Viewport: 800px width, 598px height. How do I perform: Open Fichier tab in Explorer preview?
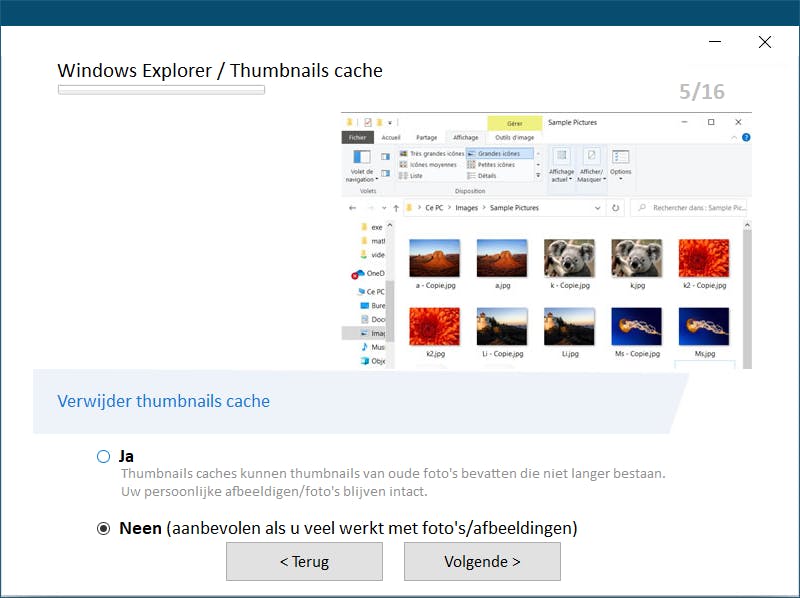[358, 137]
